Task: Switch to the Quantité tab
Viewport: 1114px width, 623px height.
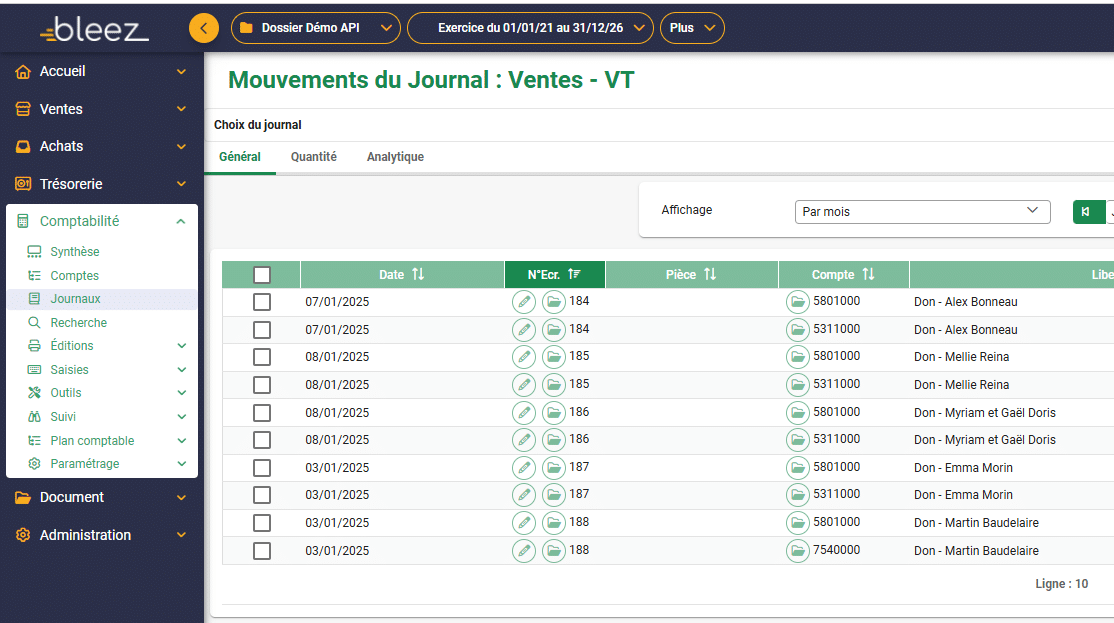Action: [x=314, y=157]
